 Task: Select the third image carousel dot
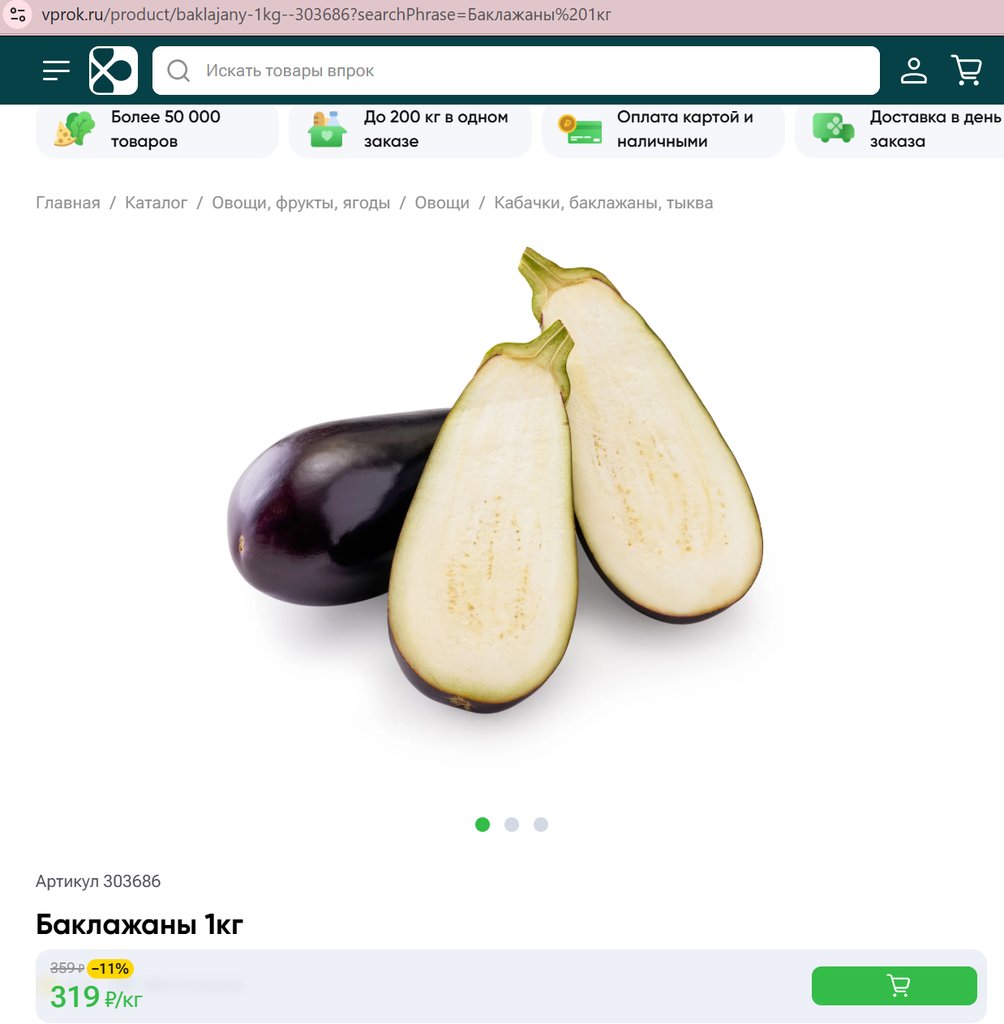click(x=541, y=825)
